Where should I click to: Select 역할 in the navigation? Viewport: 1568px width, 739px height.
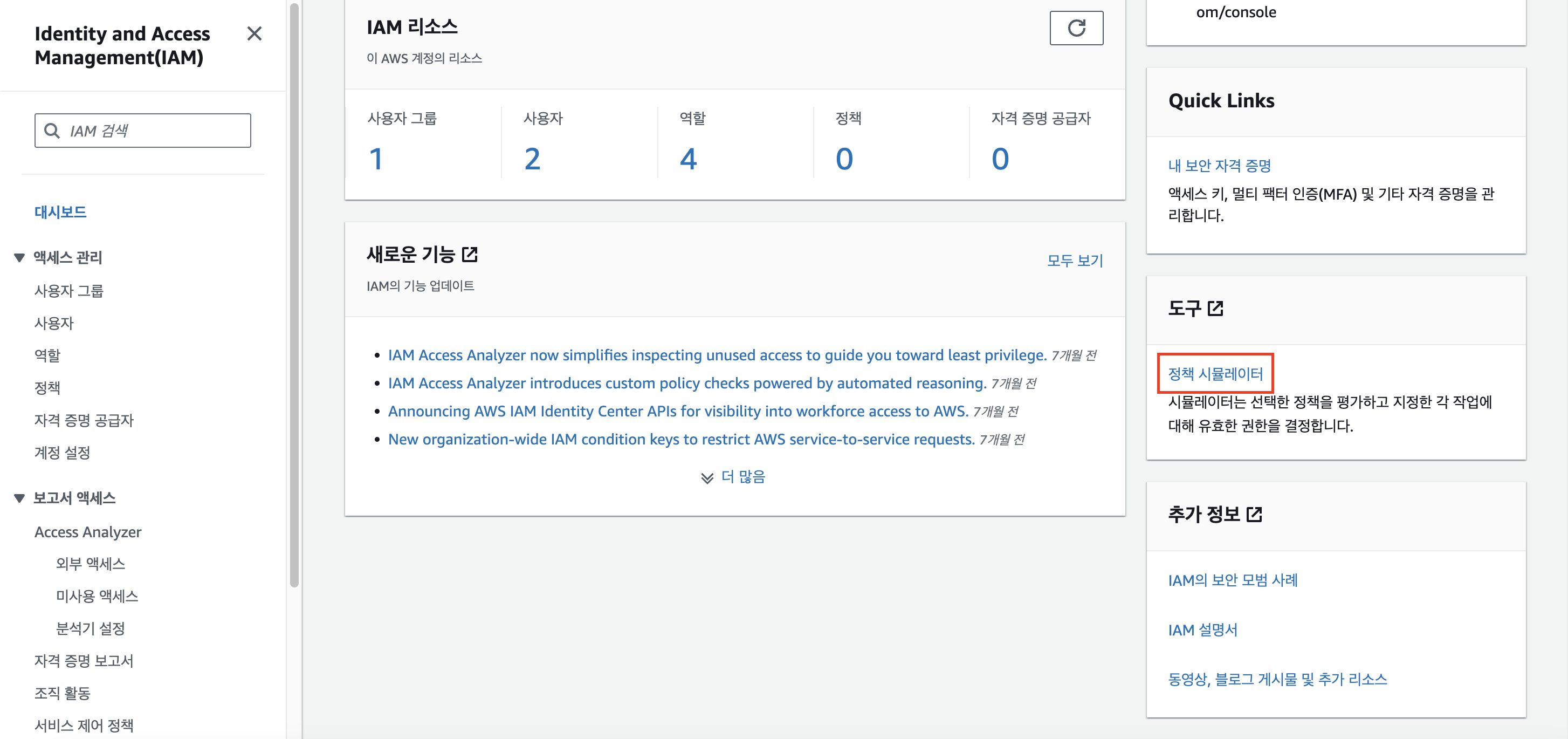pyautogui.click(x=47, y=355)
